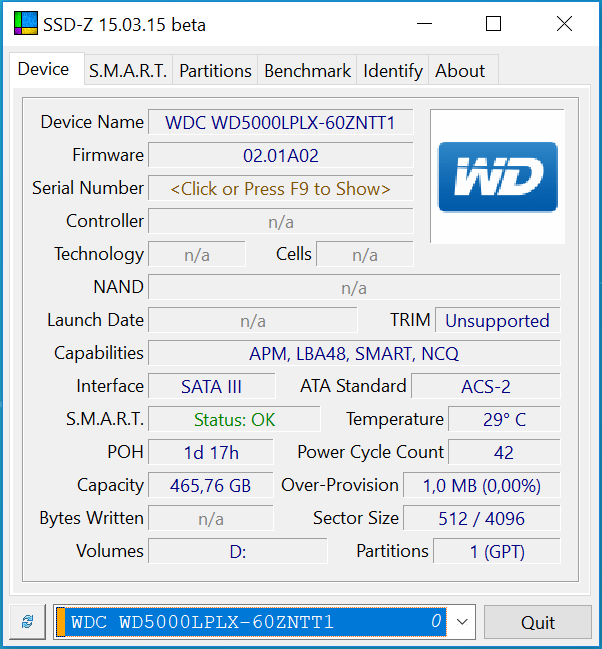Click the Serial Number label
Image resolution: width=602 pixels, height=649 pixels.
click(88, 188)
